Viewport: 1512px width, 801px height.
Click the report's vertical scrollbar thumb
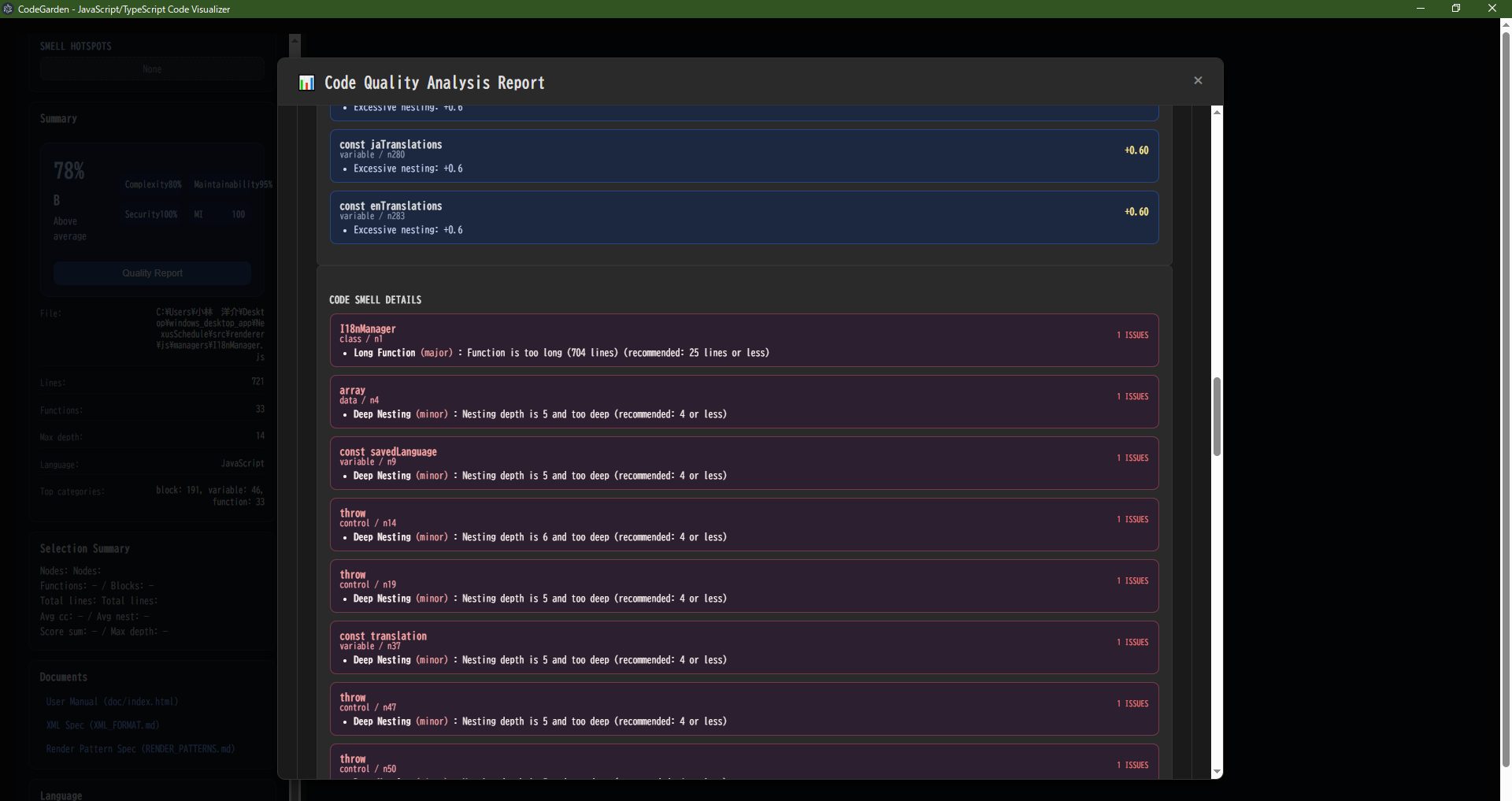point(1217,416)
